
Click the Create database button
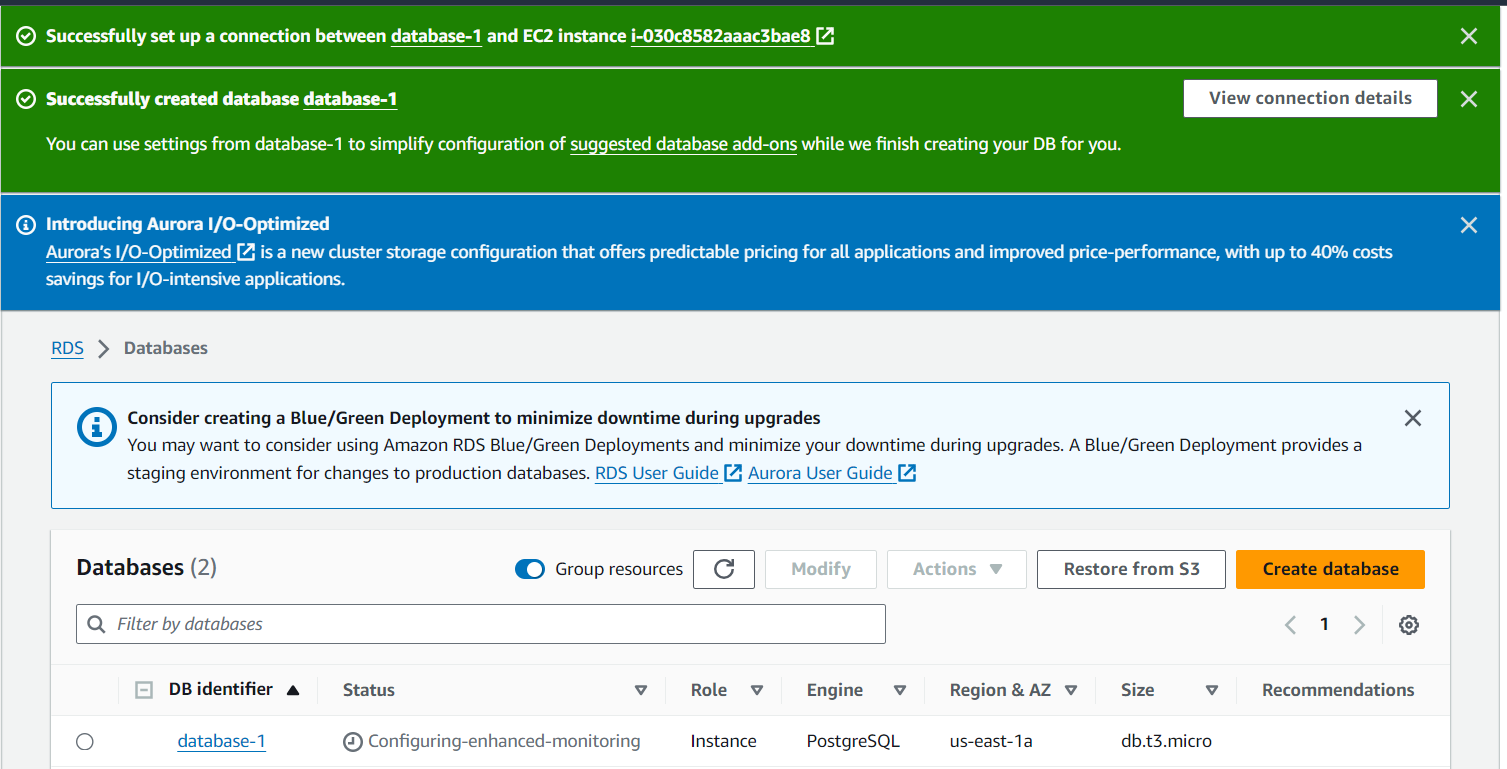(1330, 569)
